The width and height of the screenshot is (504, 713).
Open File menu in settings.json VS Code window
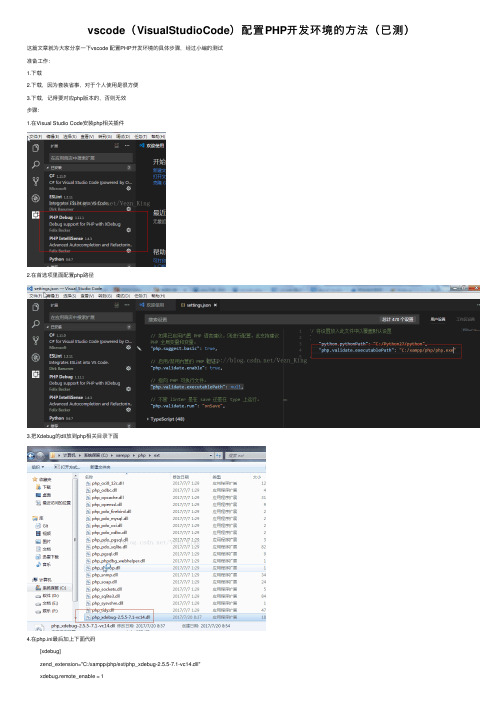pos(35,296)
